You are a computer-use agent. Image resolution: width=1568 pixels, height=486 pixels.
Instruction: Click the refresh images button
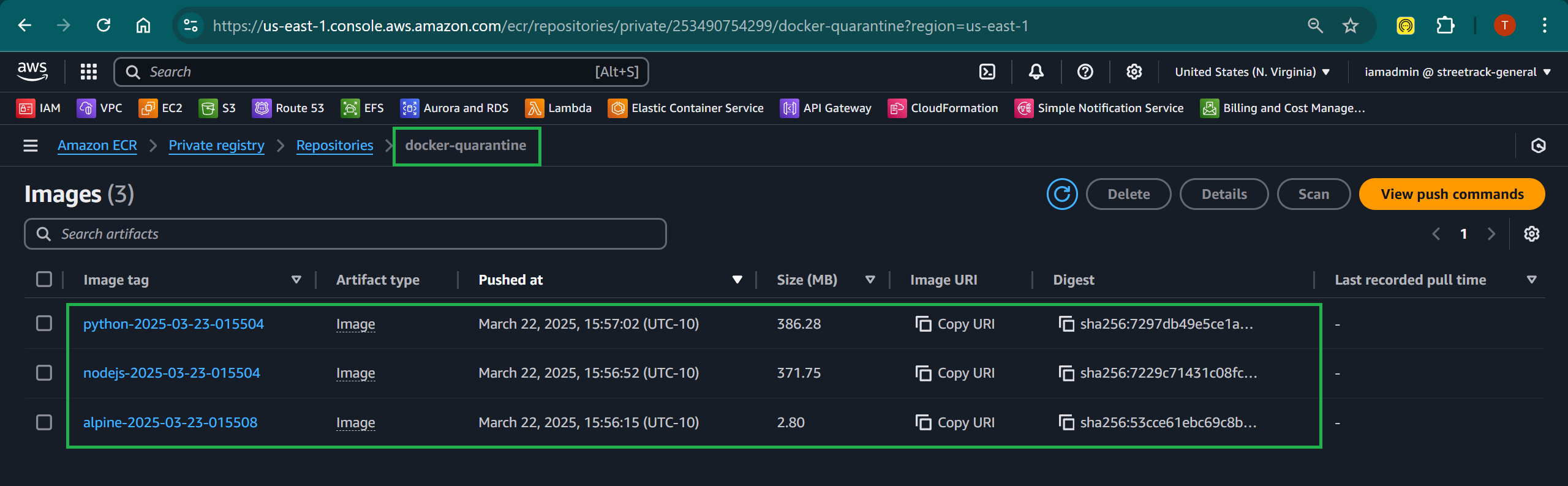1062,194
